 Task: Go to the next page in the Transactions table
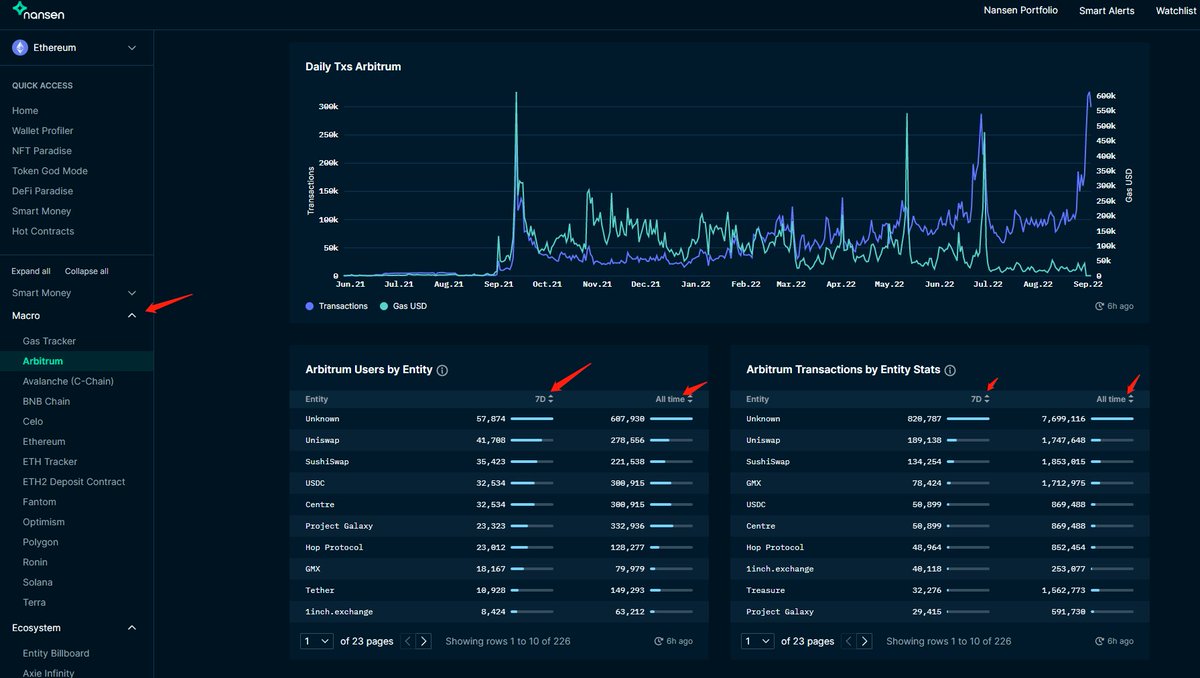pyautogui.click(x=865, y=641)
